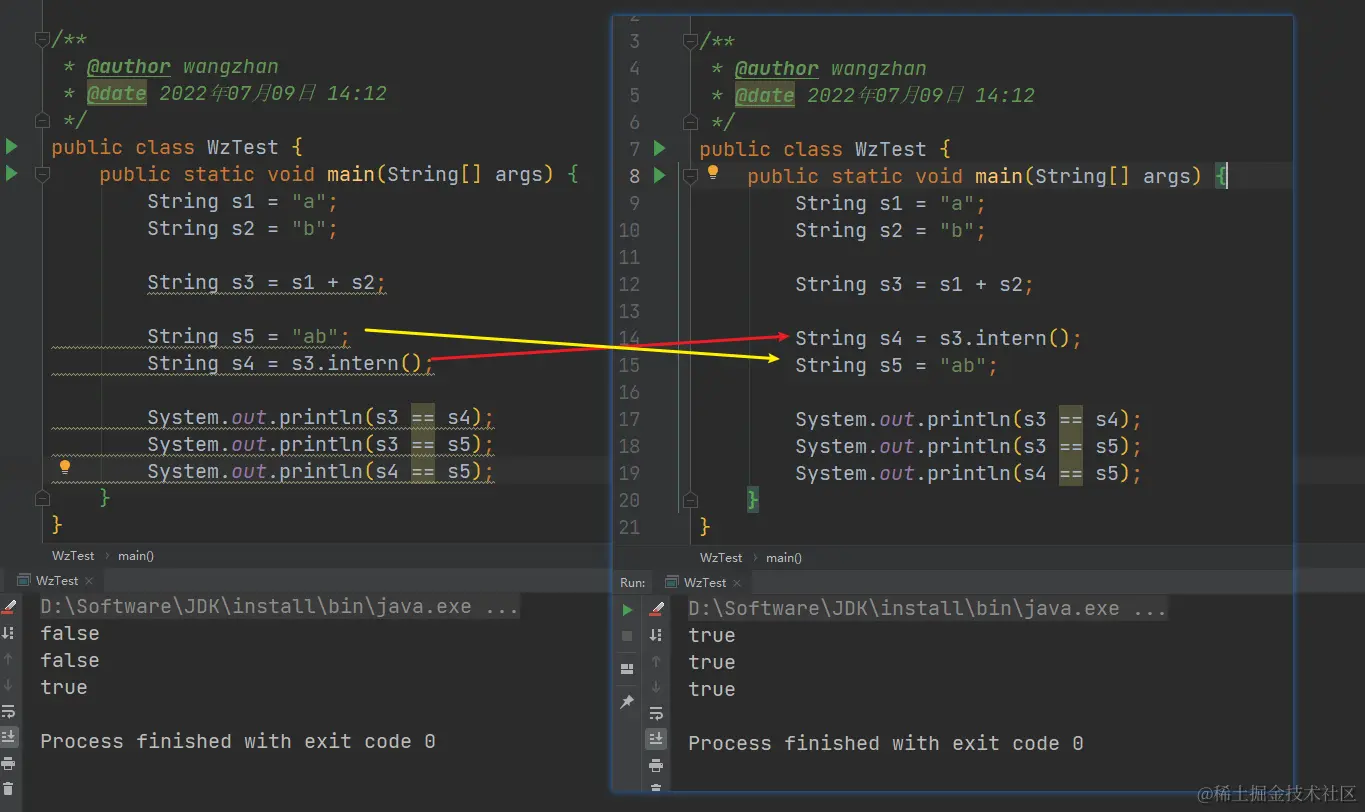The width and height of the screenshot is (1365, 812).
Task: Collapse main method fold marker in left editor
Action: click(x=42, y=174)
